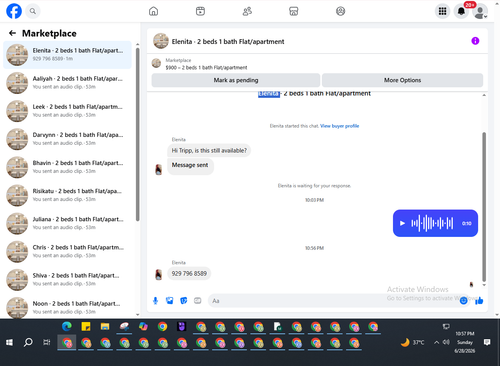500x366 pixels.
Task: Open the Bhavin conversation
Action: click(x=67, y=167)
